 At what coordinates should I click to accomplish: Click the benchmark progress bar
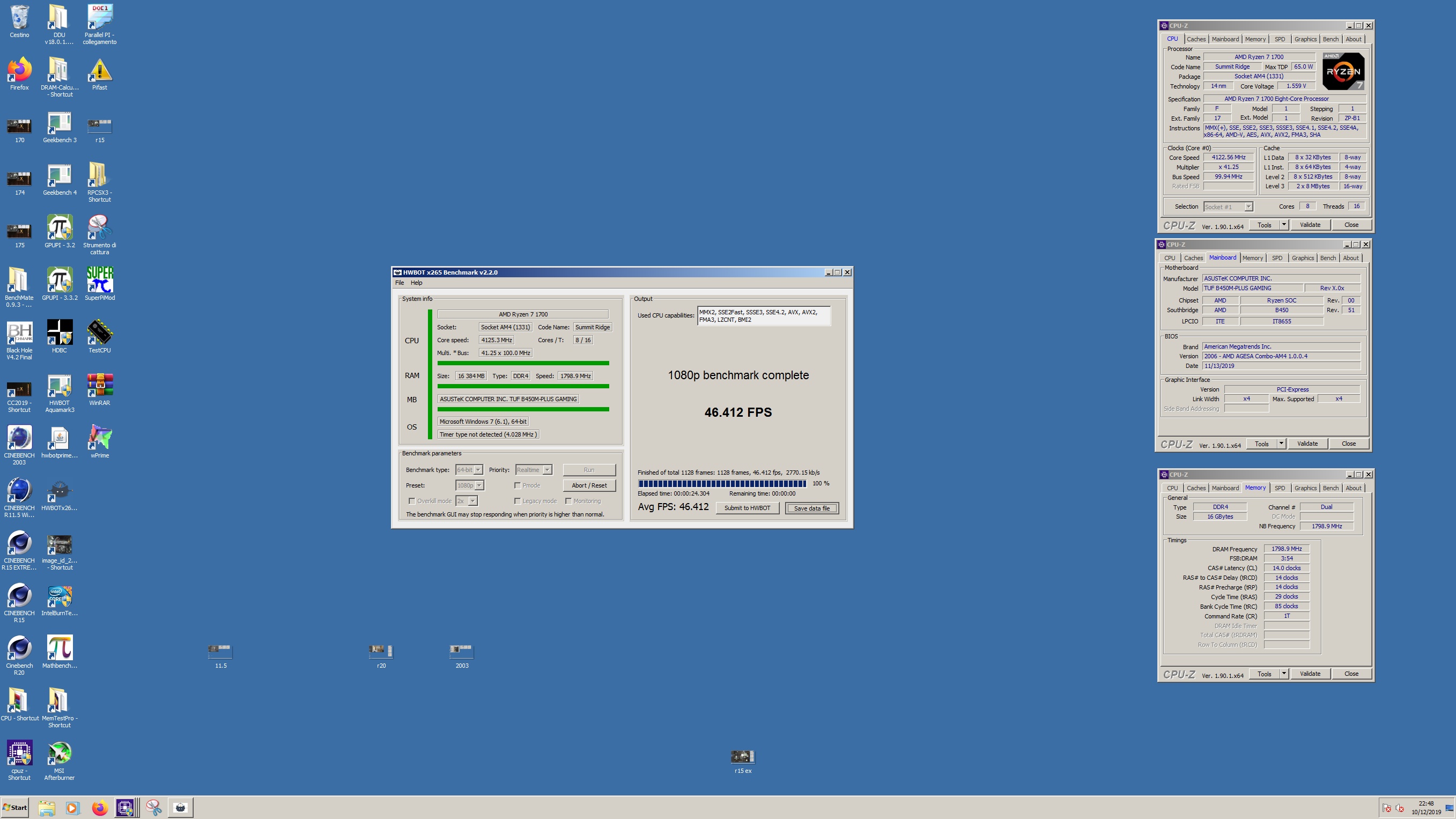coord(722,483)
